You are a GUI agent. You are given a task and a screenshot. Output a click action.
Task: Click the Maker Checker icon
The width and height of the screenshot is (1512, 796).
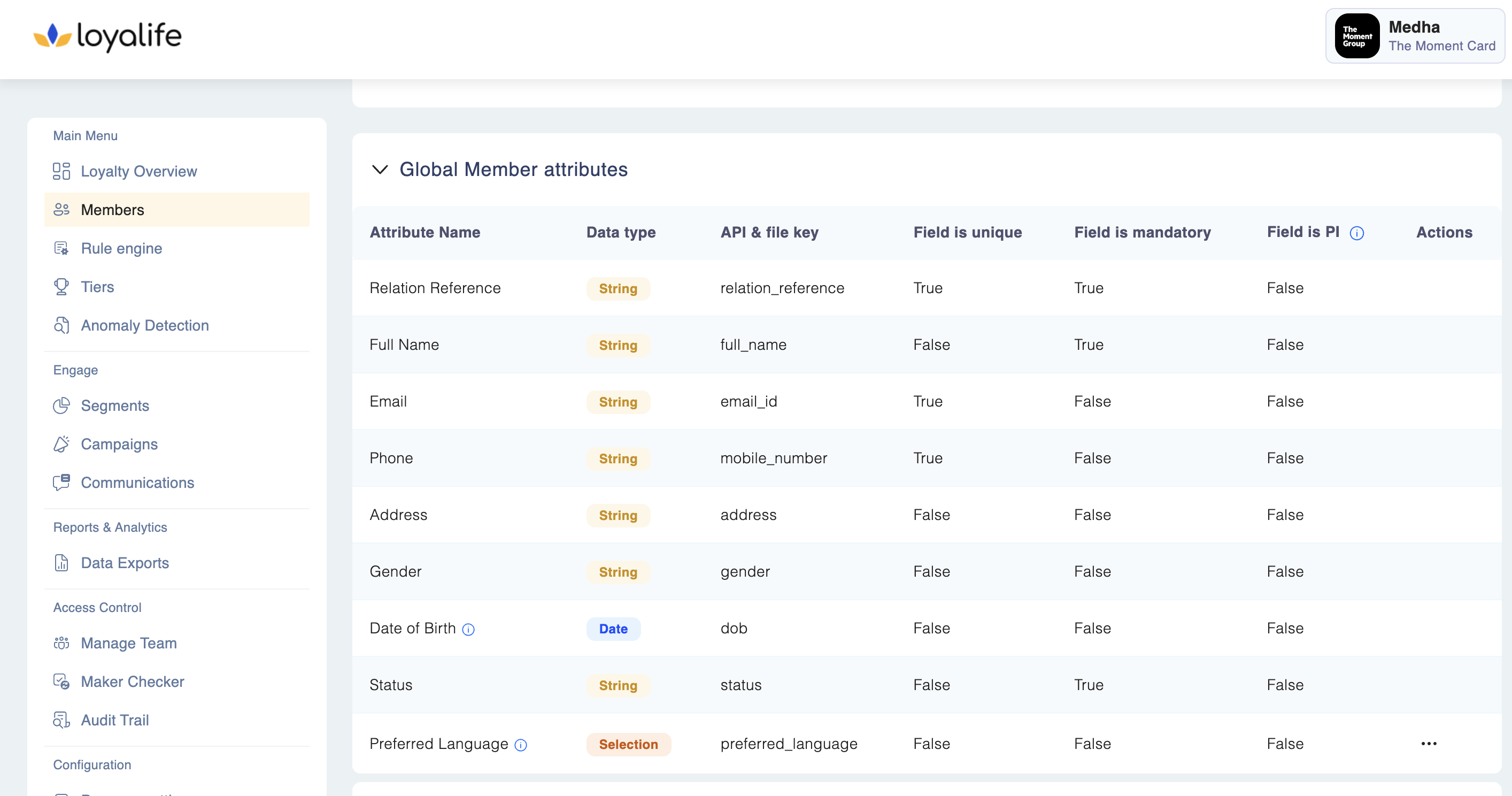pos(61,682)
